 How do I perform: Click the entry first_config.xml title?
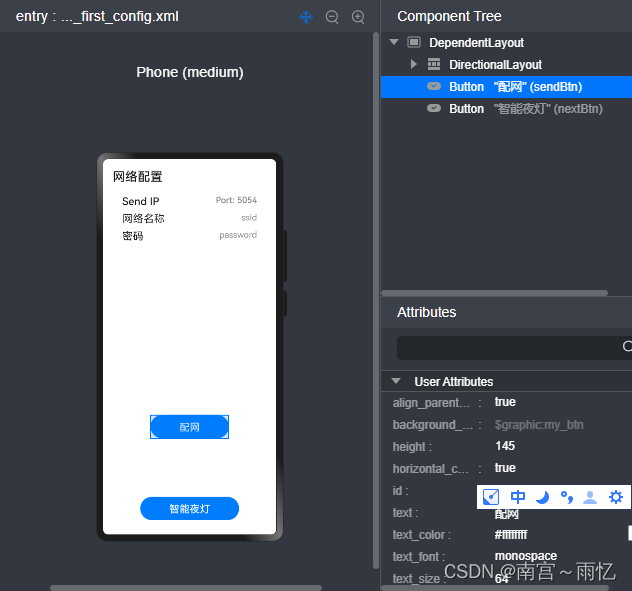click(97, 17)
